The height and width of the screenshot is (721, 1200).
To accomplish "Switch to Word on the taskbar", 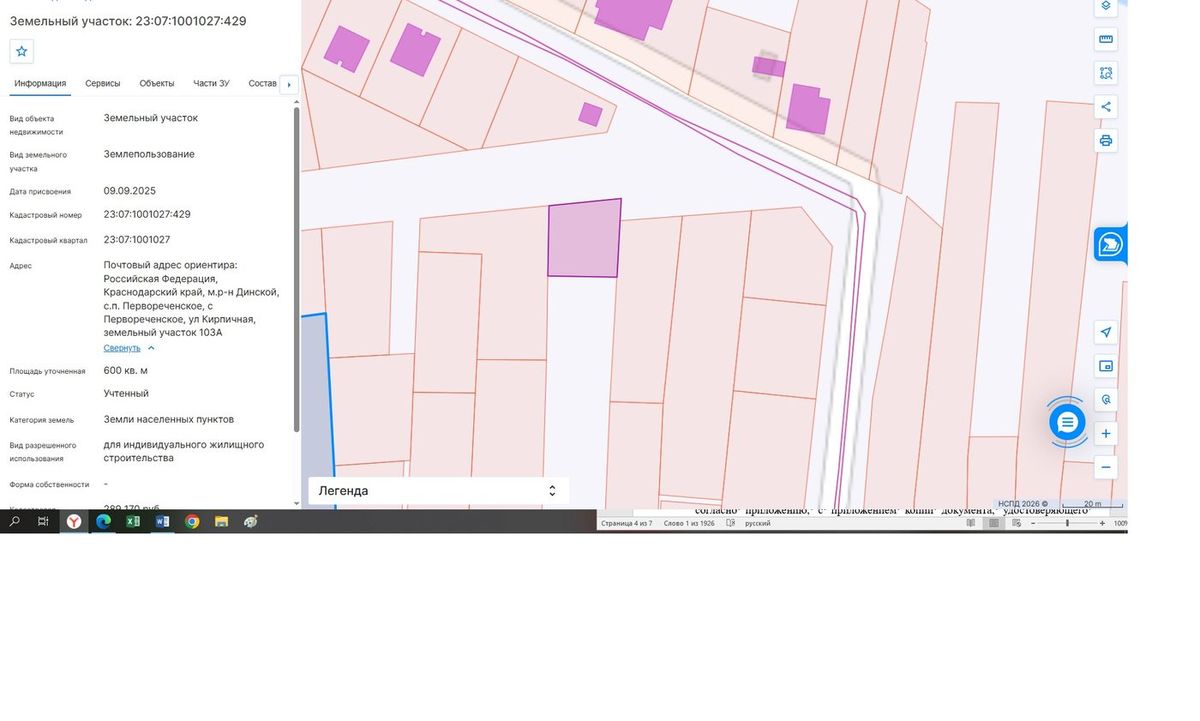I will pyautogui.click(x=162, y=521).
